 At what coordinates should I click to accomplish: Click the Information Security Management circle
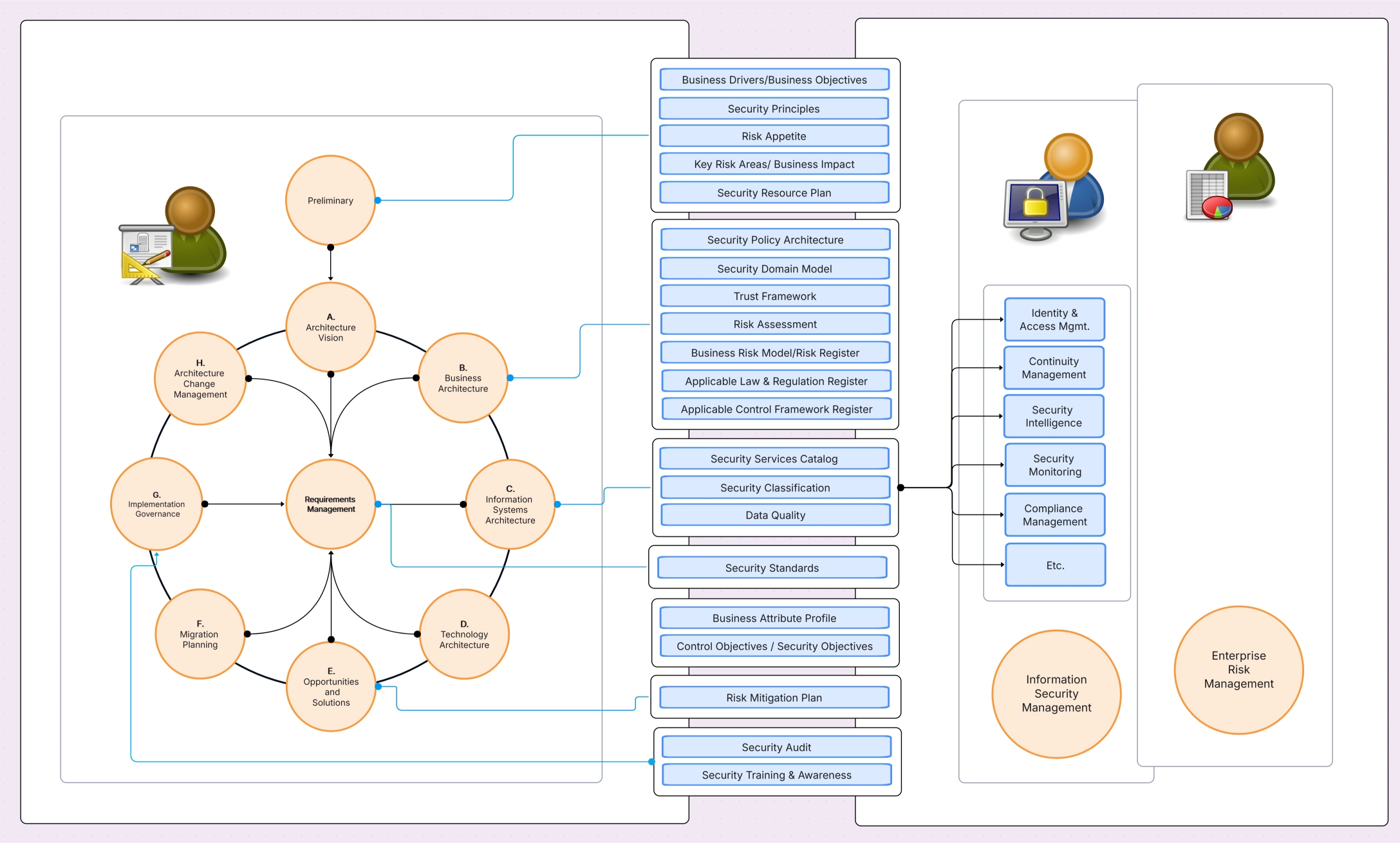(x=1056, y=694)
